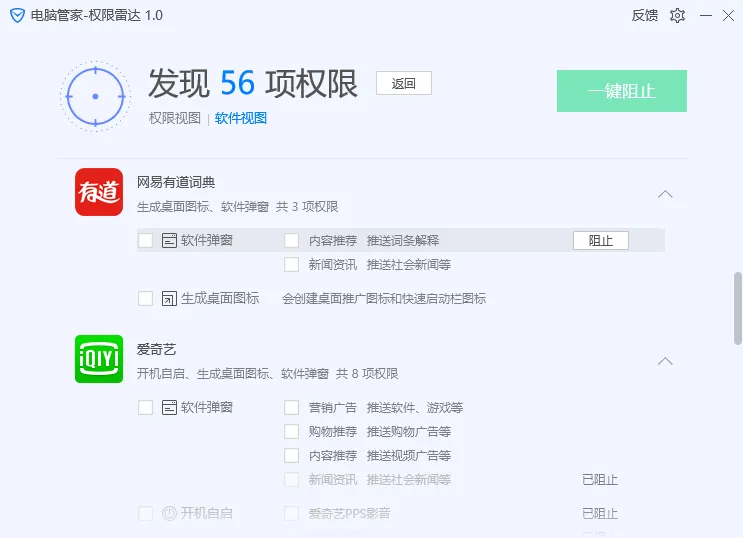This screenshot has width=743, height=538.
Task: Open settings via the gear icon
Action: pyautogui.click(x=677, y=15)
